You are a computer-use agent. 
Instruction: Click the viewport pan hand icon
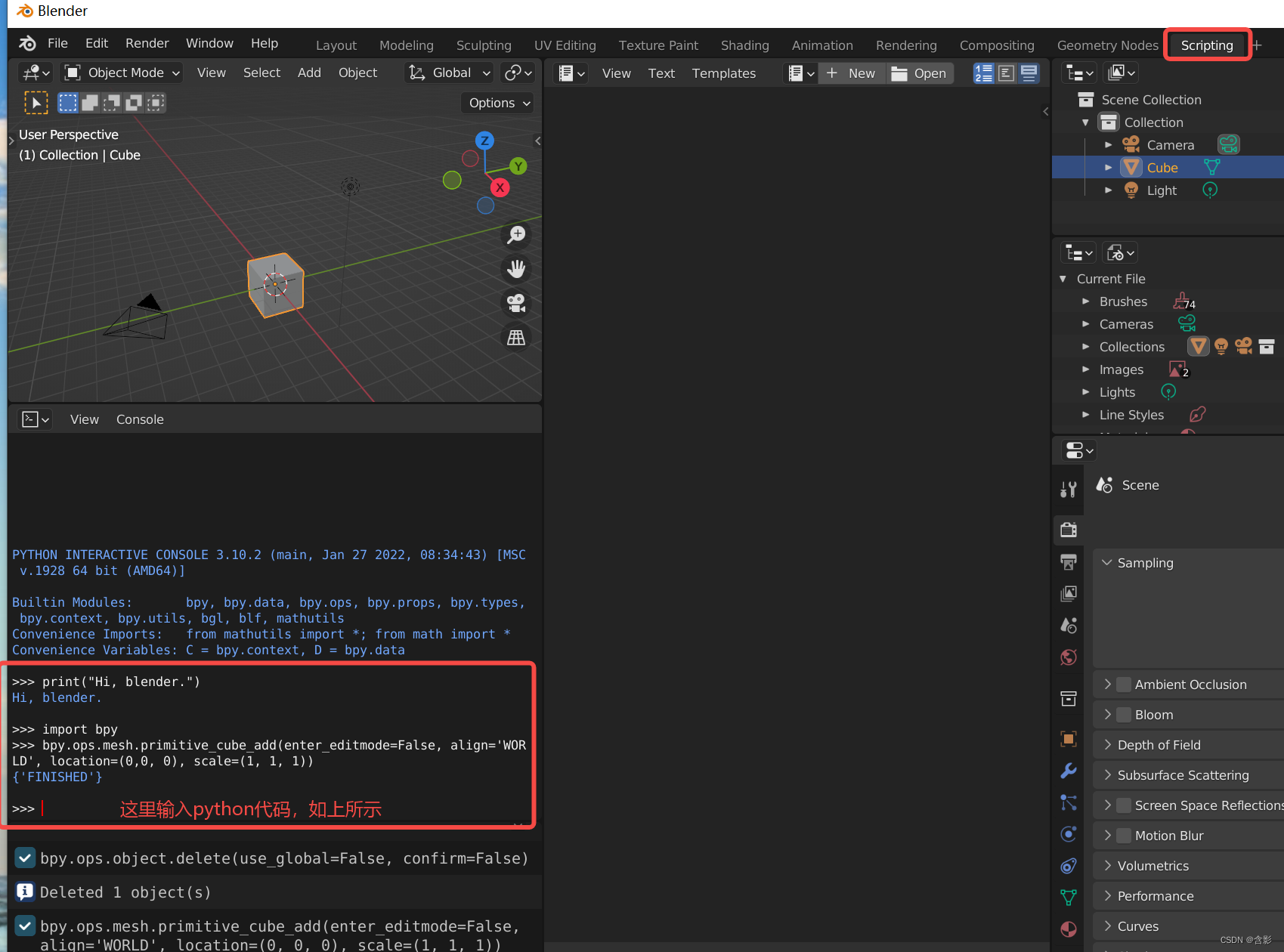point(516,269)
